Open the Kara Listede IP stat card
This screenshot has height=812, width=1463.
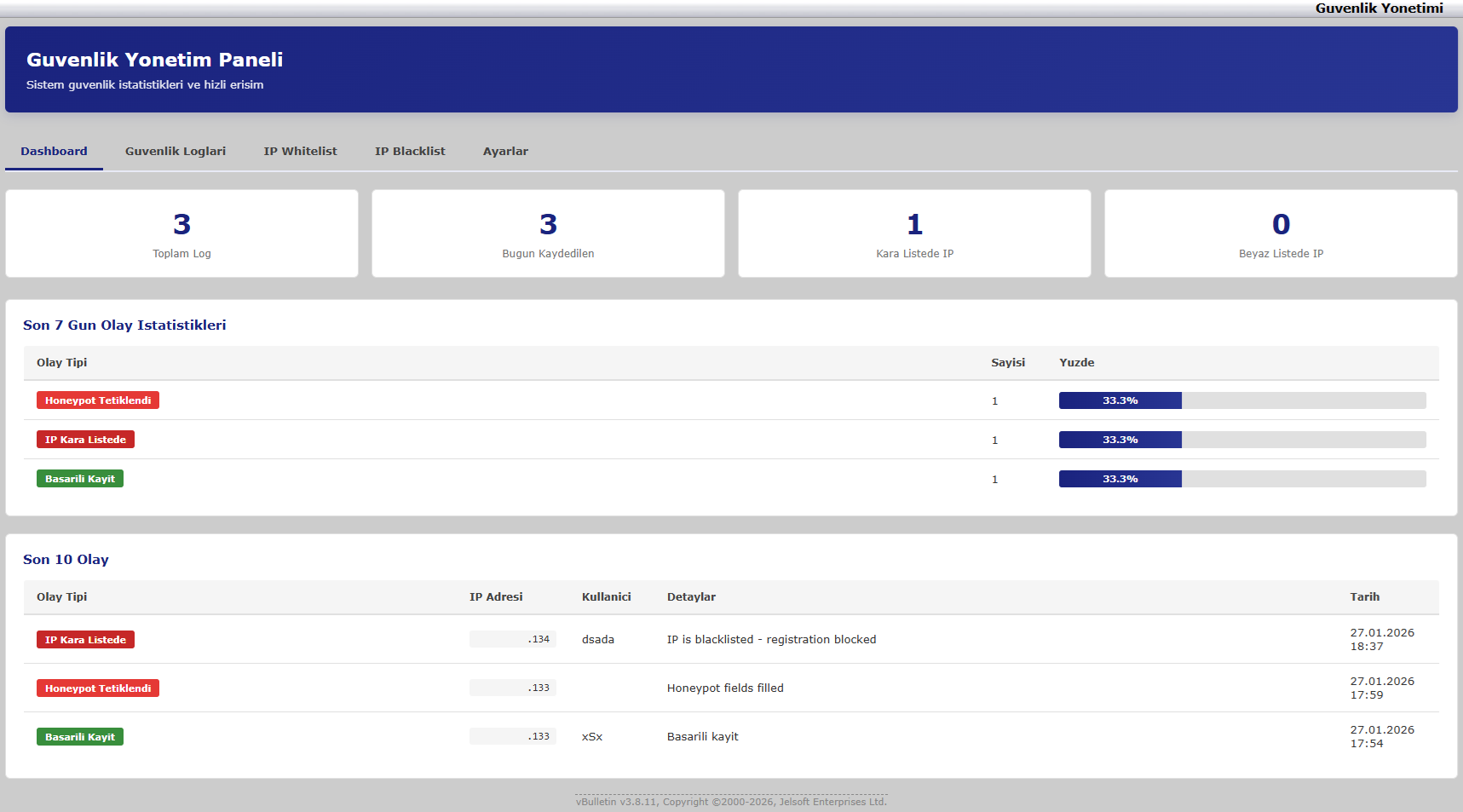point(914,233)
